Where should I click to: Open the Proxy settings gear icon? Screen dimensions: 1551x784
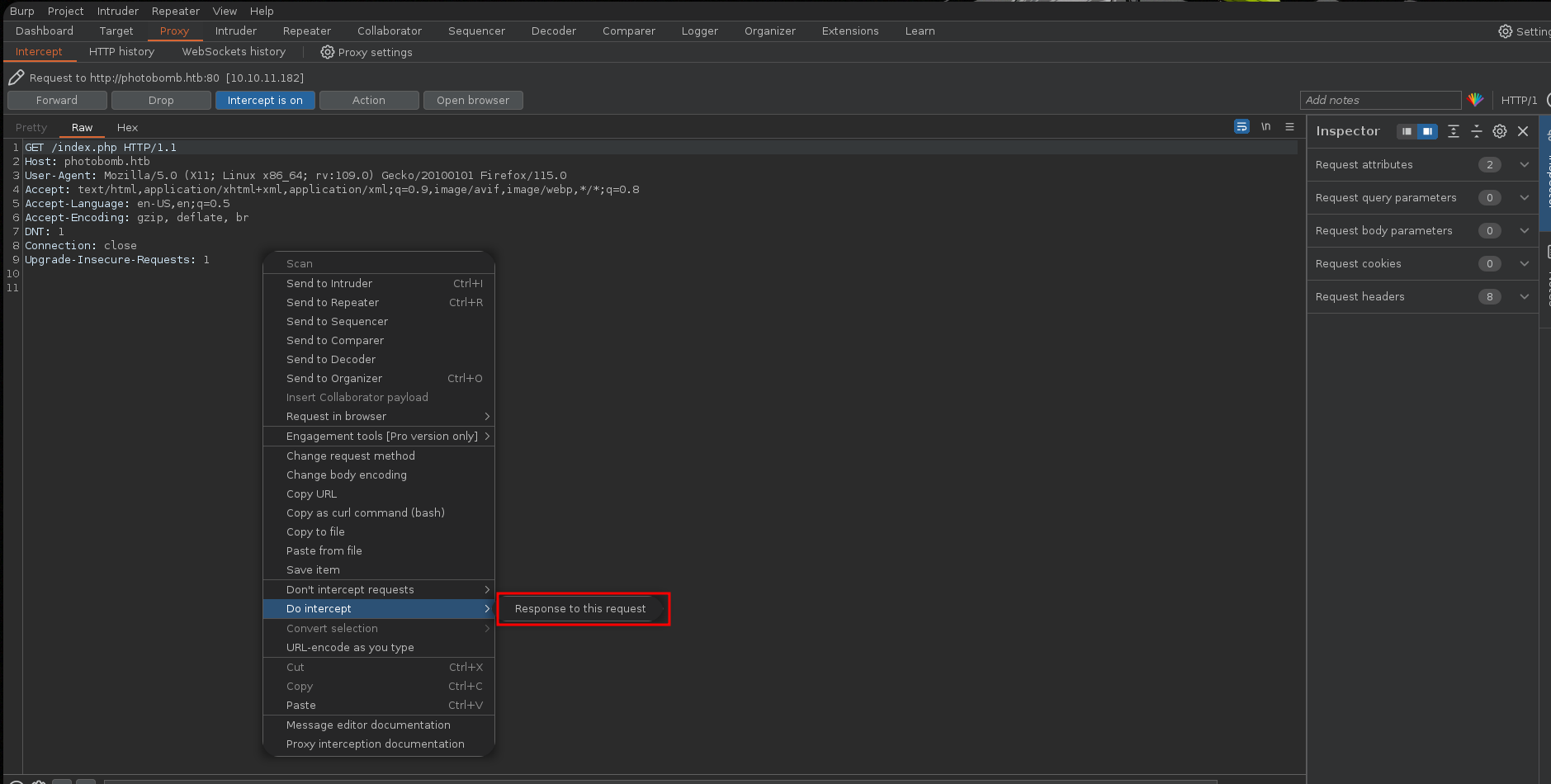pyautogui.click(x=328, y=52)
